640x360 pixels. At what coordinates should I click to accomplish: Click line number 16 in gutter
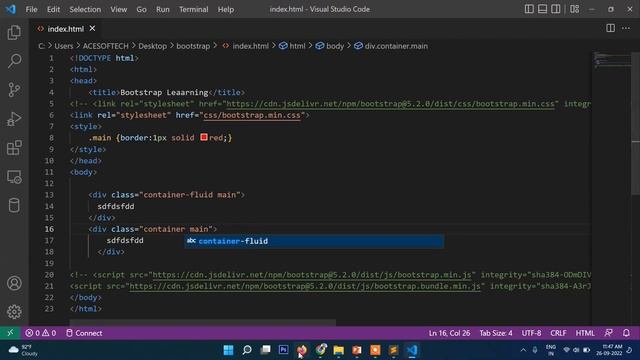[49, 229]
